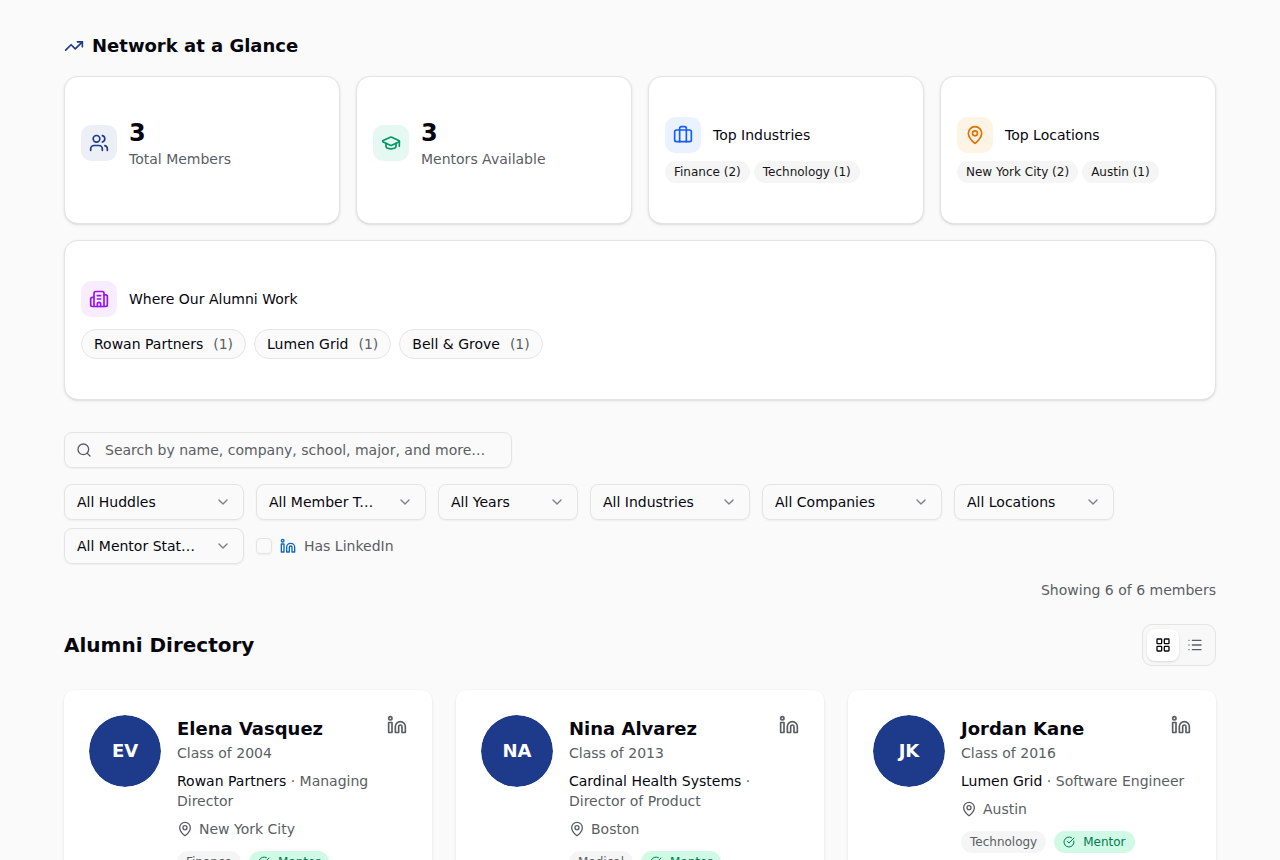Switch directory to list view

point(1195,645)
